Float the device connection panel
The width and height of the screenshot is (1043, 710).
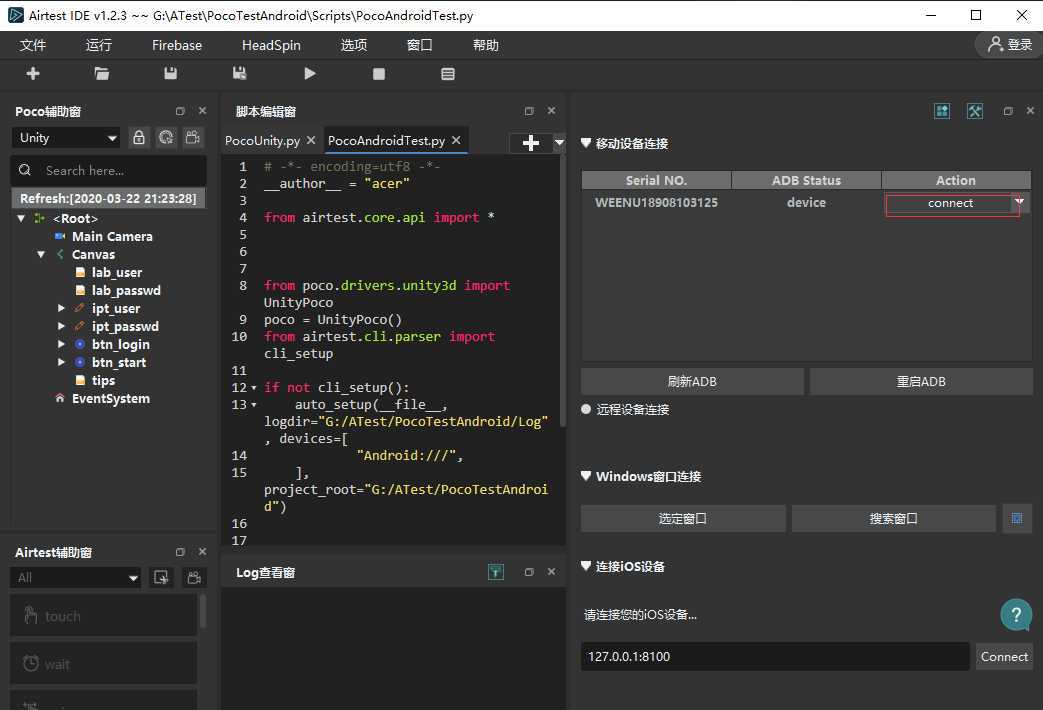1008,111
